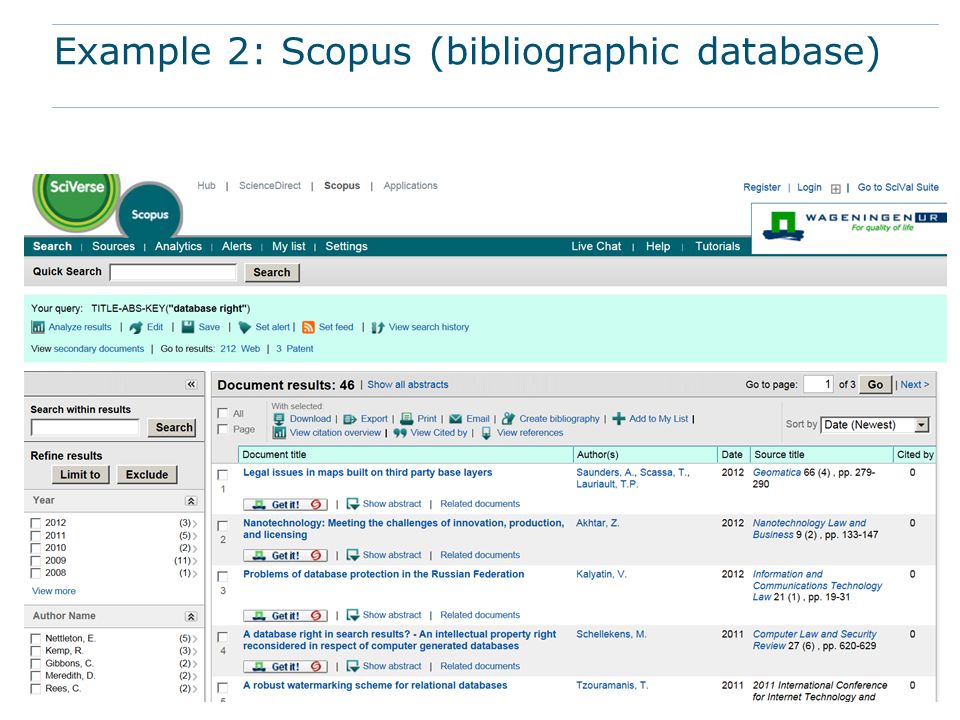Click the Set alert icon

(245, 328)
